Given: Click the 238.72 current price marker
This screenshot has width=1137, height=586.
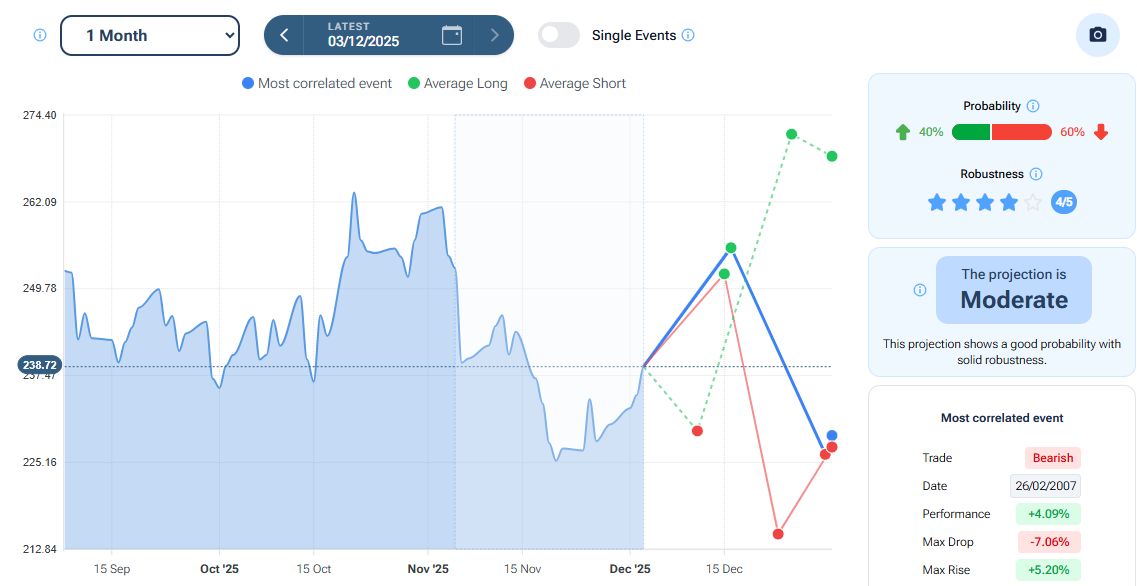Looking at the screenshot, I should coord(40,365).
